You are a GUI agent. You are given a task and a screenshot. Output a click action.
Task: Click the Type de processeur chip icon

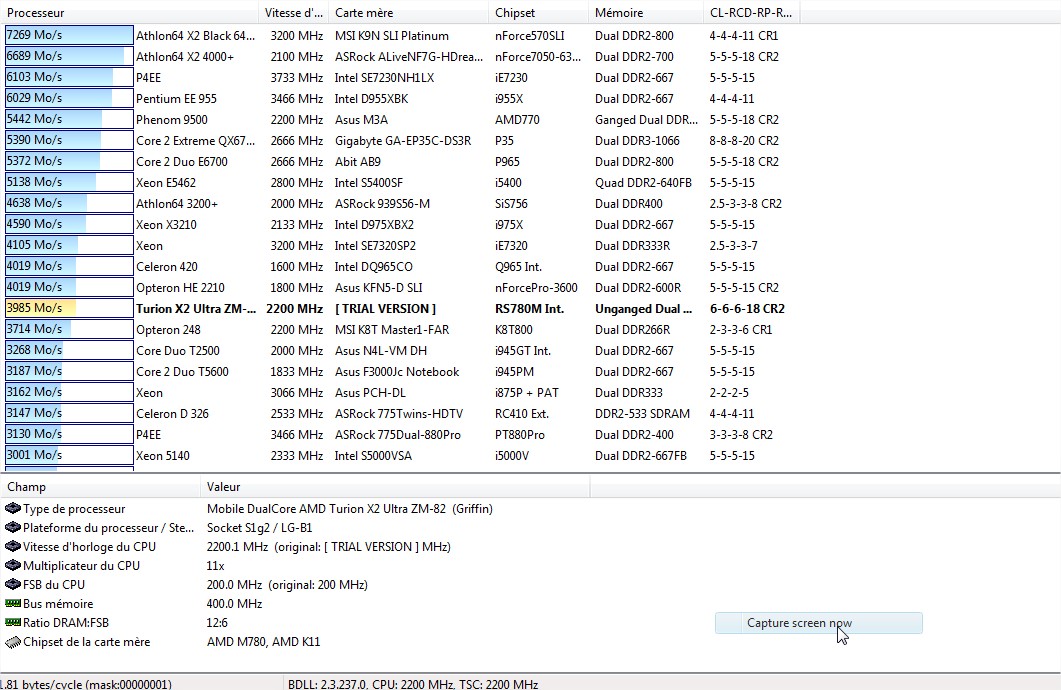[12, 508]
